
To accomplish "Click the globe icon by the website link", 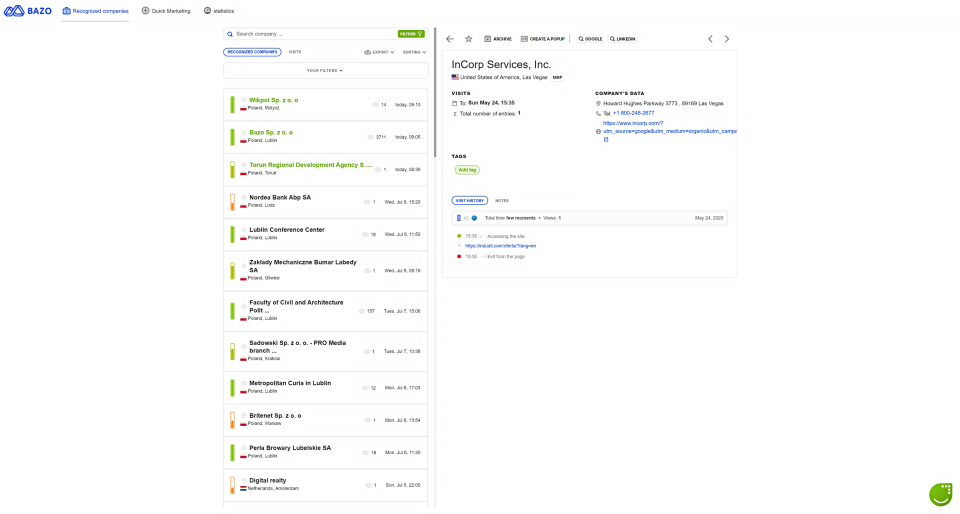I will click(x=598, y=132).
